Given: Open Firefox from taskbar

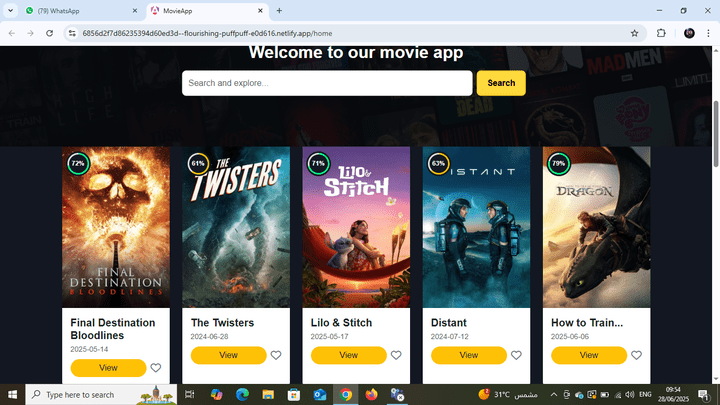Looking at the screenshot, I should (371, 394).
